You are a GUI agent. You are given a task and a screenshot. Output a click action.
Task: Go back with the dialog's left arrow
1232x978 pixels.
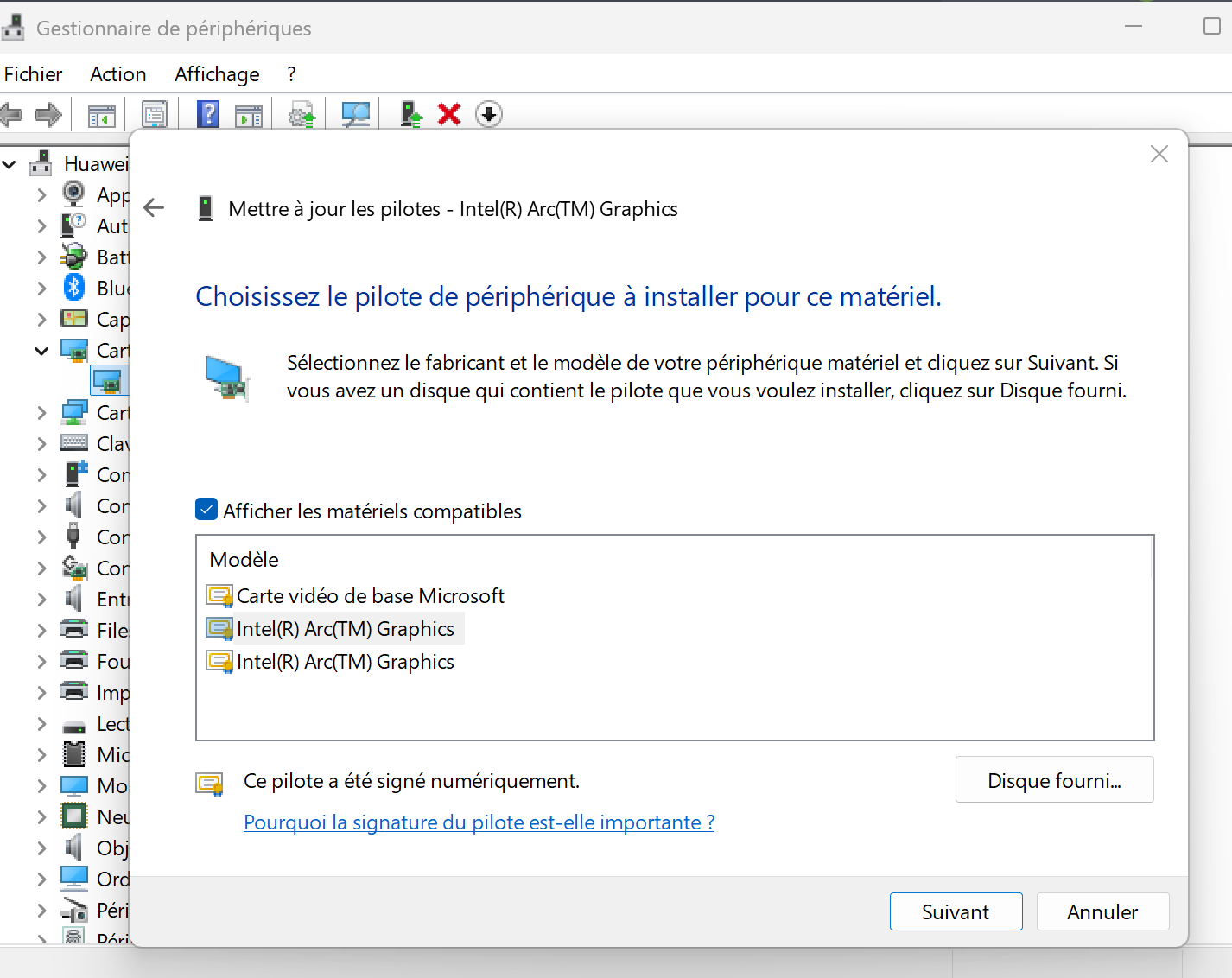[154, 207]
